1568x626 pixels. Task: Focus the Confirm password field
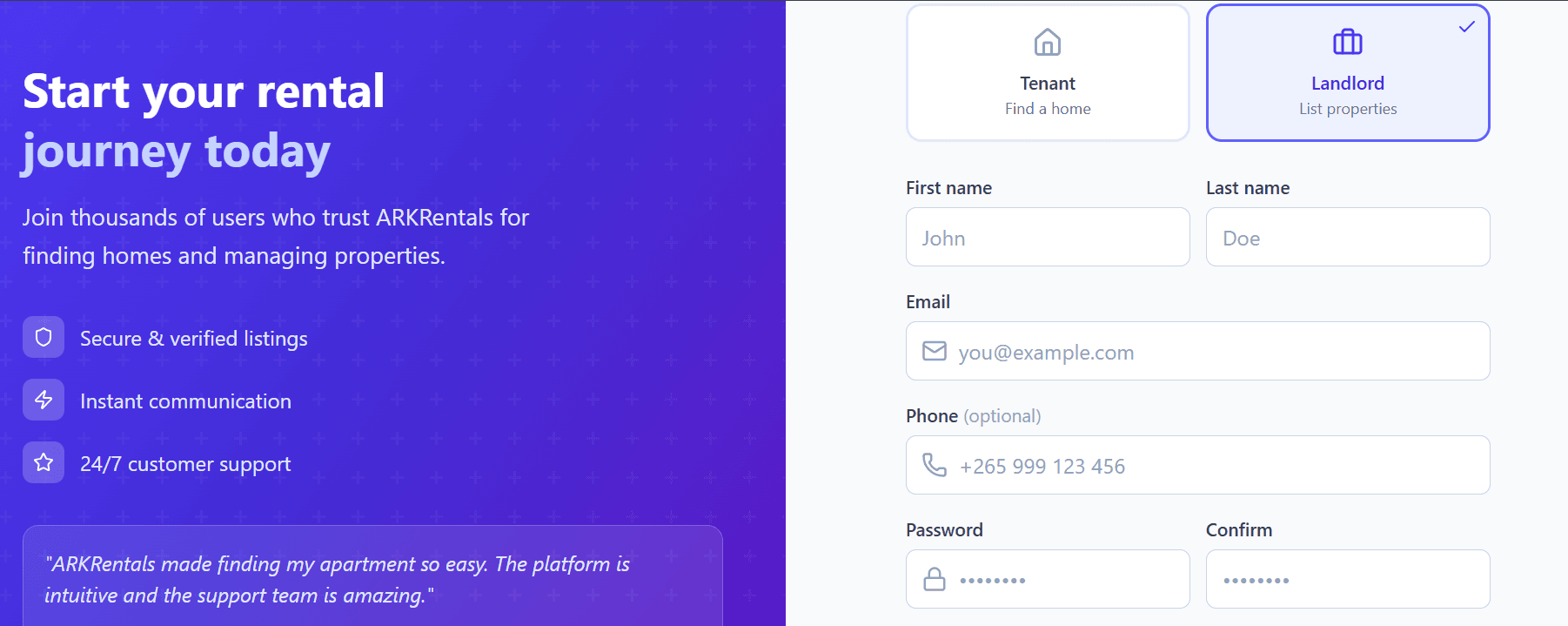[1348, 579]
